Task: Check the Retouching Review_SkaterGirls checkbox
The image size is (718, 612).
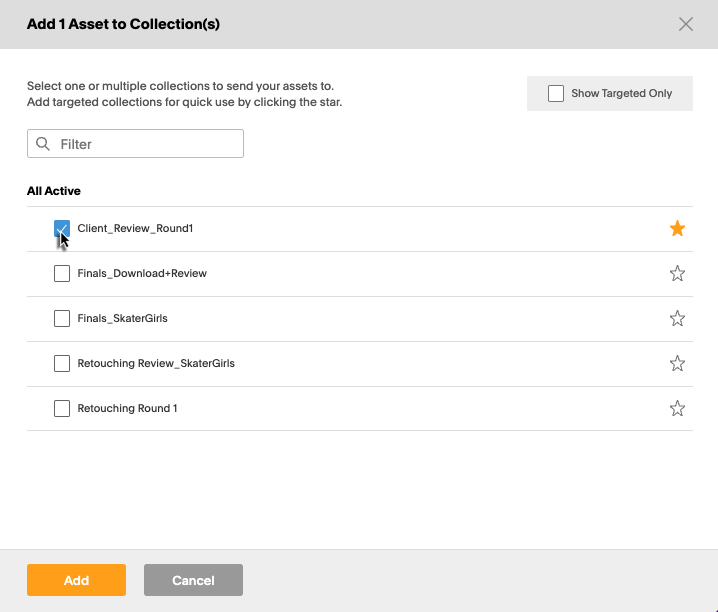Action: click(x=62, y=363)
